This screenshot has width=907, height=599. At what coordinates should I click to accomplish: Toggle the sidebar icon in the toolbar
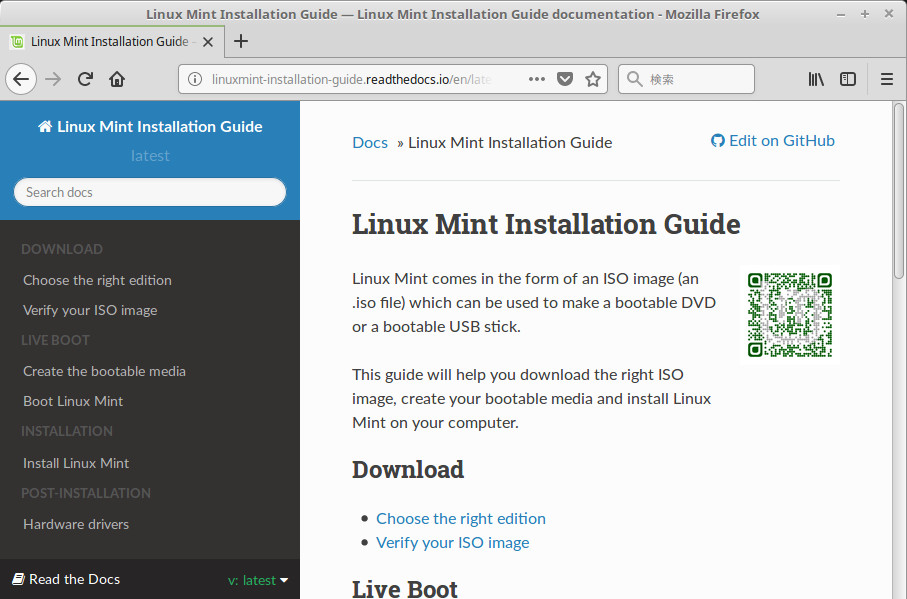point(848,78)
